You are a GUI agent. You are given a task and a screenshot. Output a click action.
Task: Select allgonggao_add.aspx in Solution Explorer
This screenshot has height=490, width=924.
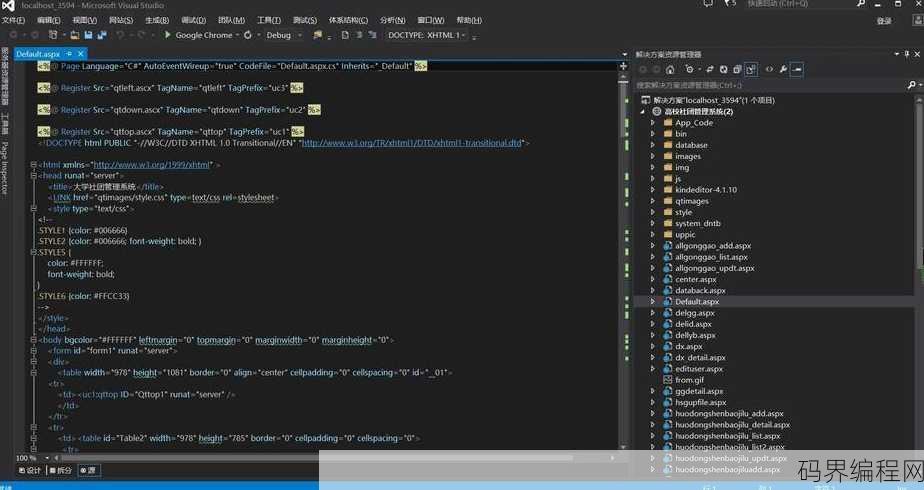[x=713, y=246]
